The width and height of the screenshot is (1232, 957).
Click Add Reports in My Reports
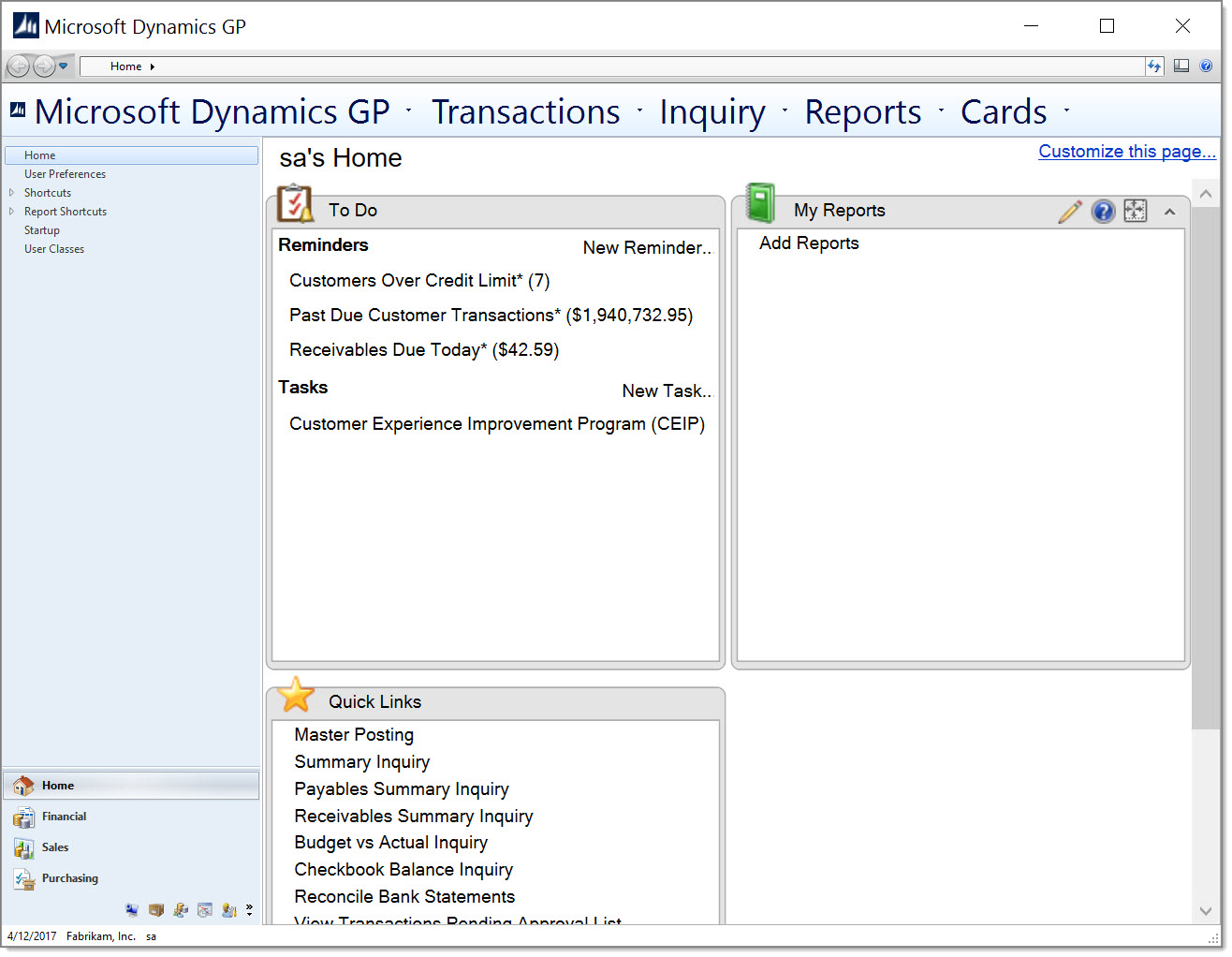coord(809,243)
